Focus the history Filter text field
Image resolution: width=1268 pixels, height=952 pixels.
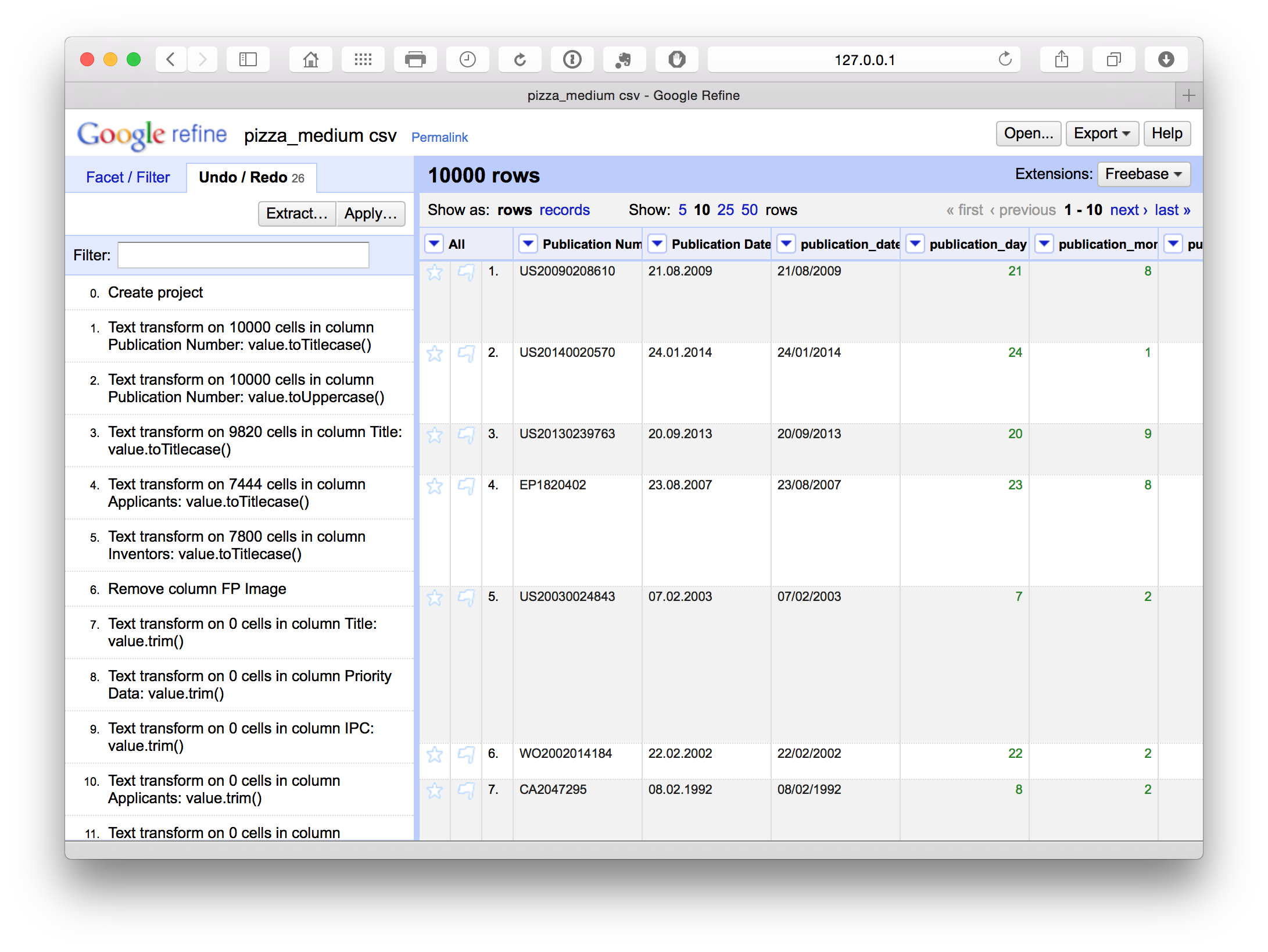tap(243, 255)
